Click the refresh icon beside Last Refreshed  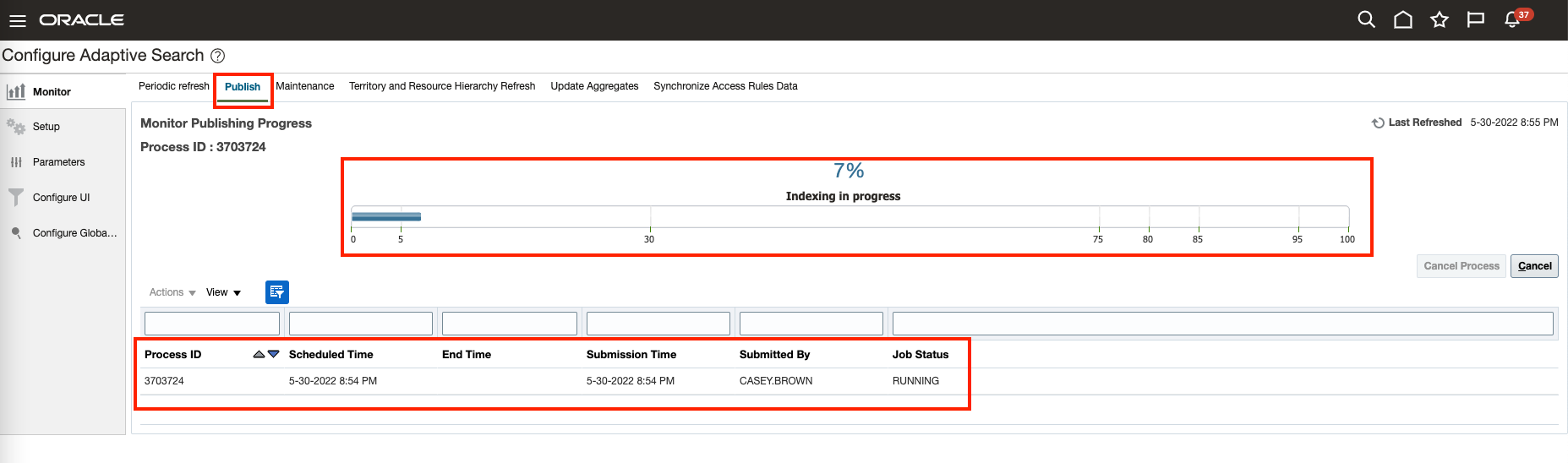[x=1378, y=123]
